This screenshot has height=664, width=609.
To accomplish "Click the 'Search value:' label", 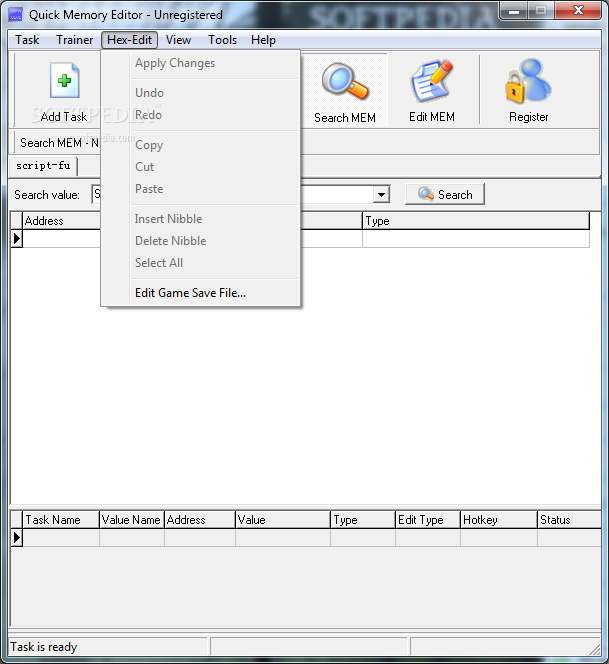I will tap(47, 195).
